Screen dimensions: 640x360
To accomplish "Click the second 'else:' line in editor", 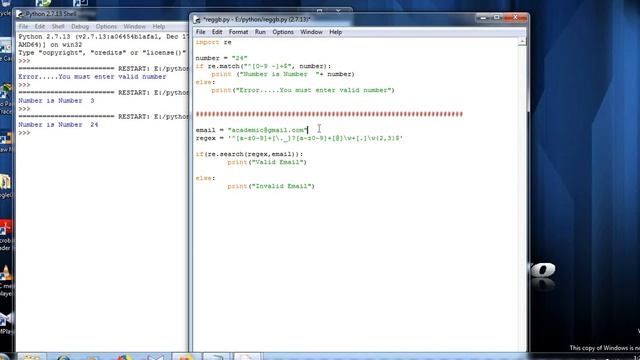I will click(x=205, y=178).
